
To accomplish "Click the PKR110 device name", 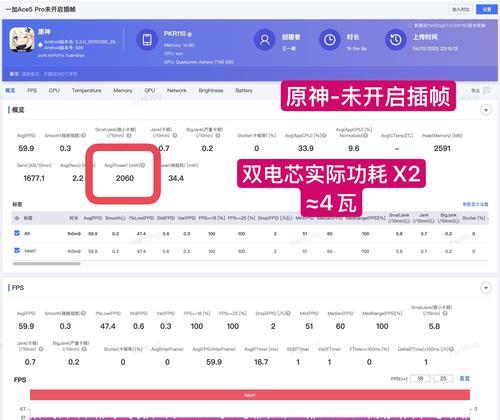I will (x=175, y=34).
